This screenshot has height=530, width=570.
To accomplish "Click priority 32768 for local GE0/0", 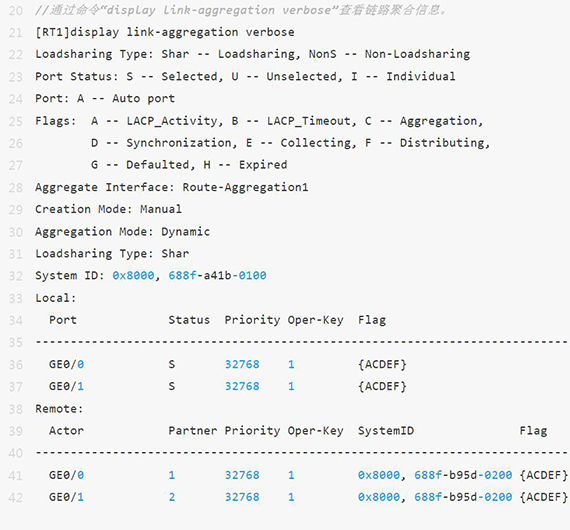I will (x=242, y=364).
